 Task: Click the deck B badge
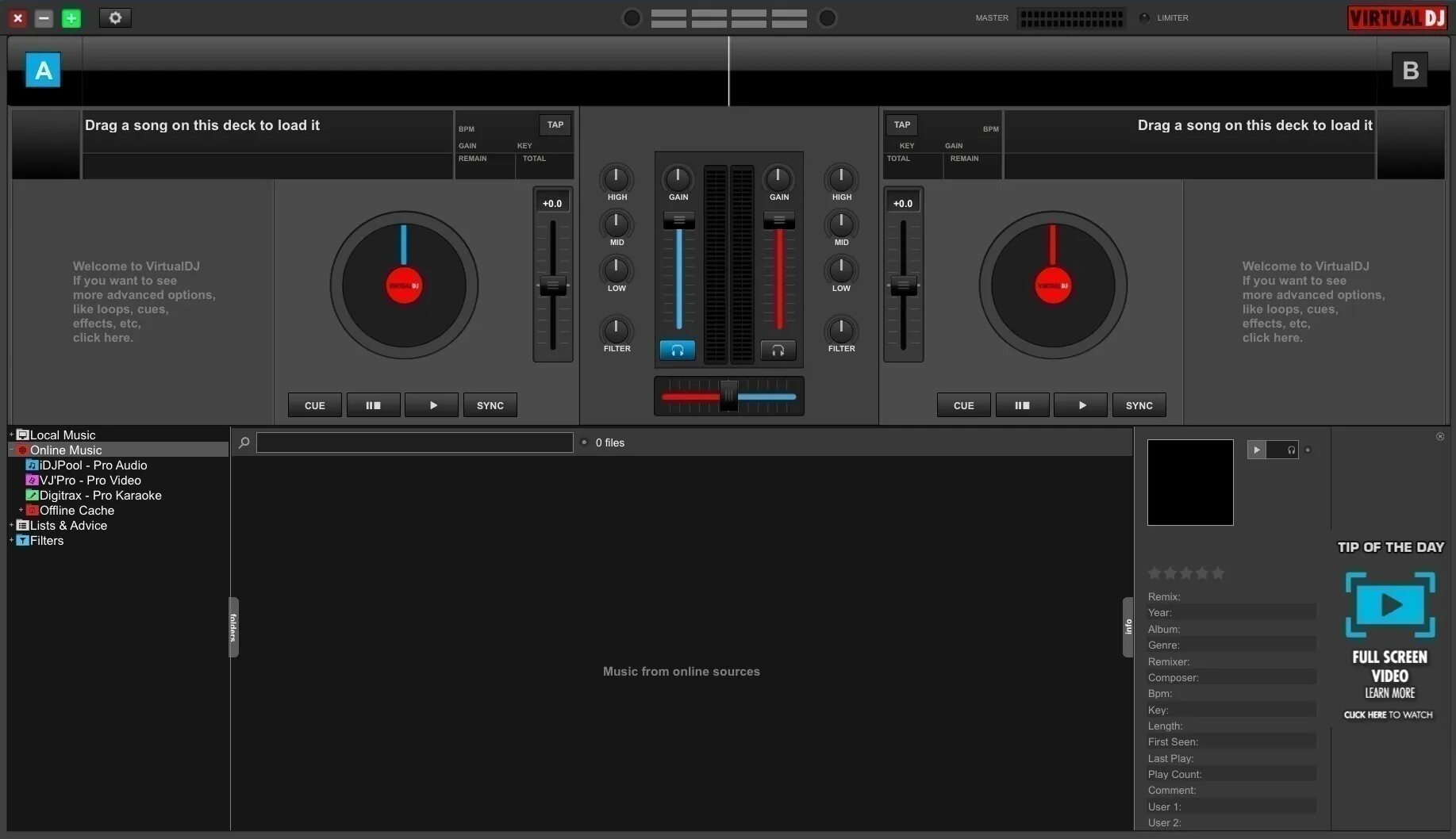[1410, 70]
